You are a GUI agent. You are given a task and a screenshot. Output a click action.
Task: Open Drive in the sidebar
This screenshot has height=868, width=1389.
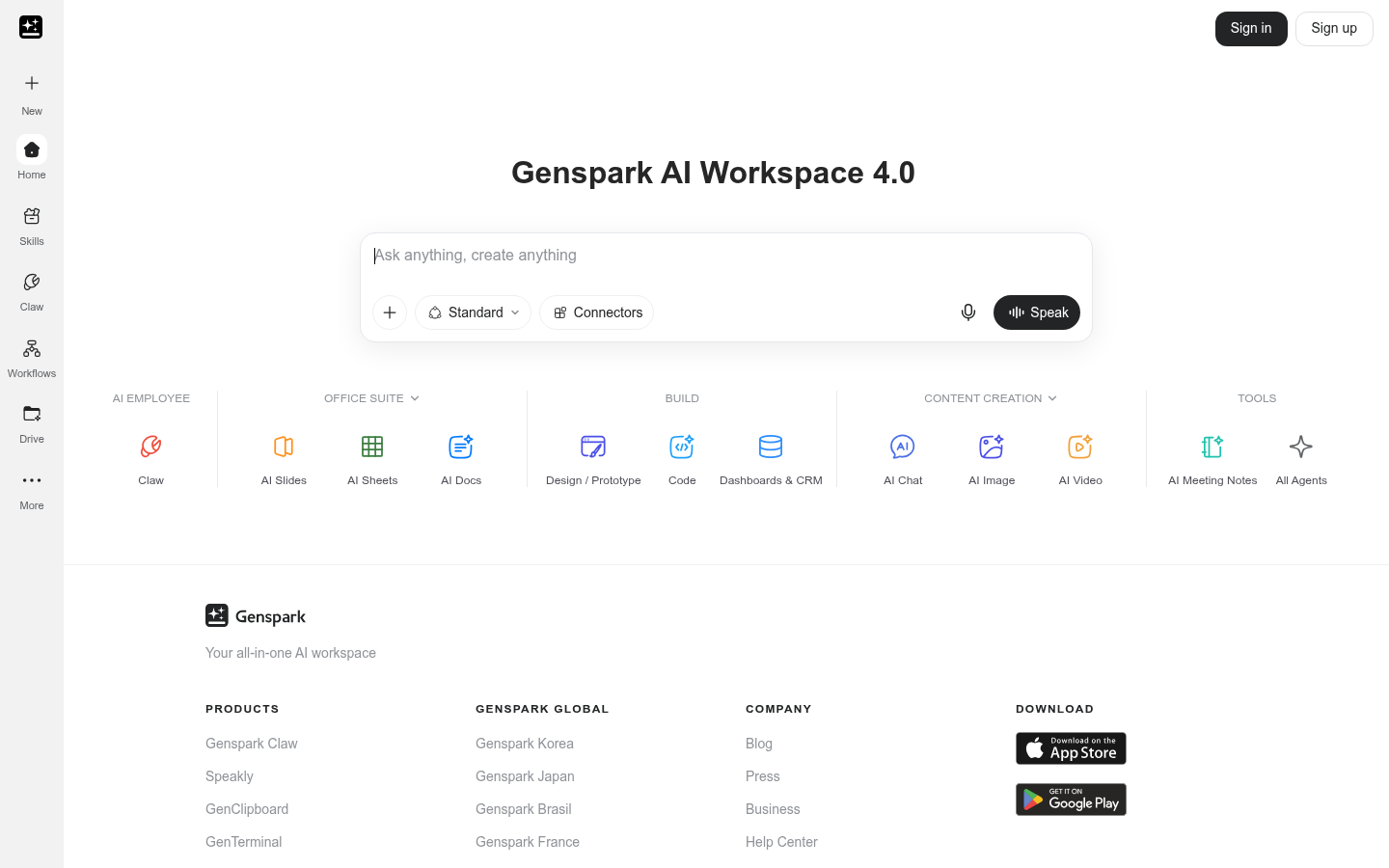pos(32,423)
